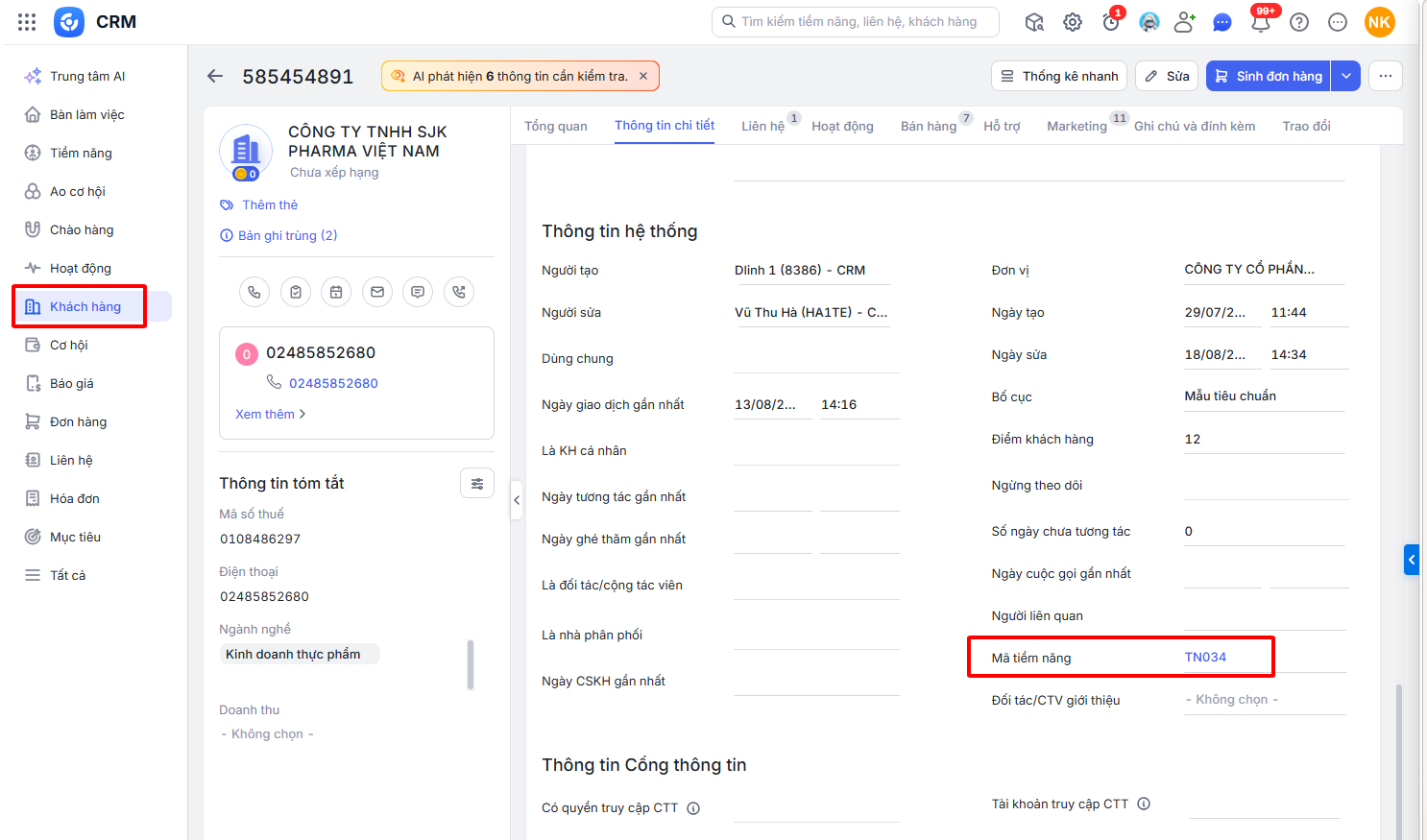
Task: Open settings gear in top bar
Action: (x=1073, y=22)
